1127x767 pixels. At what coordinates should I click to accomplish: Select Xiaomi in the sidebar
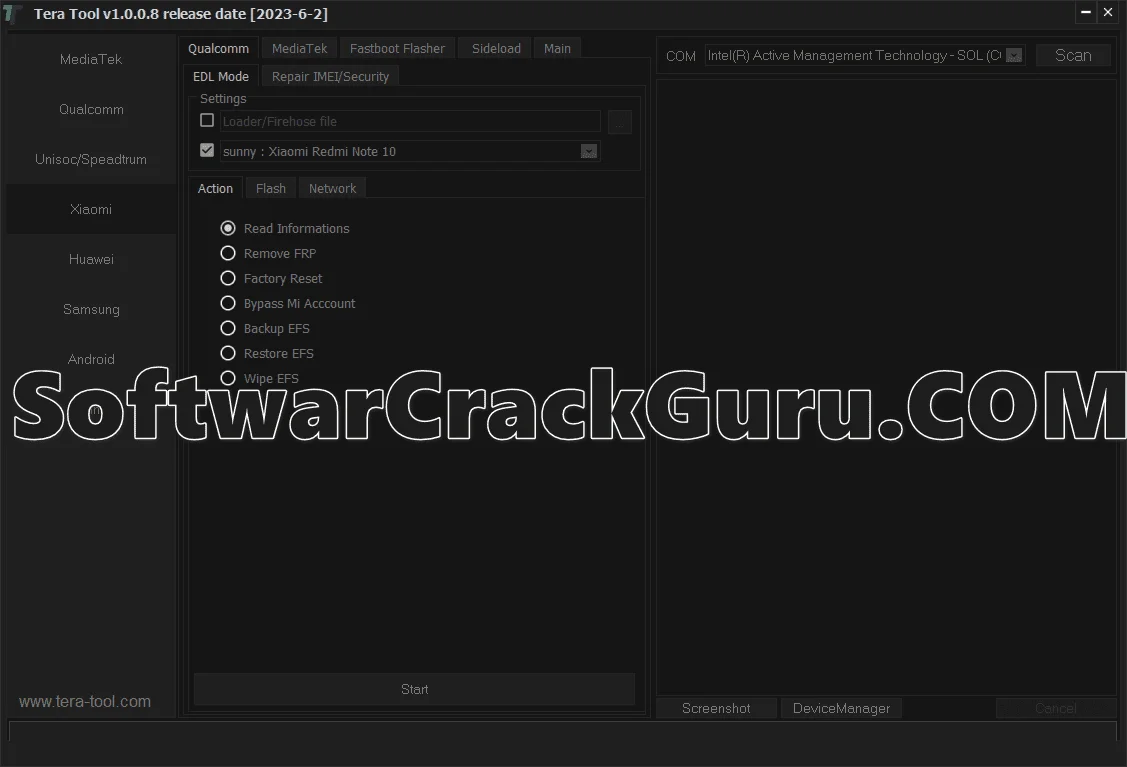(x=91, y=209)
